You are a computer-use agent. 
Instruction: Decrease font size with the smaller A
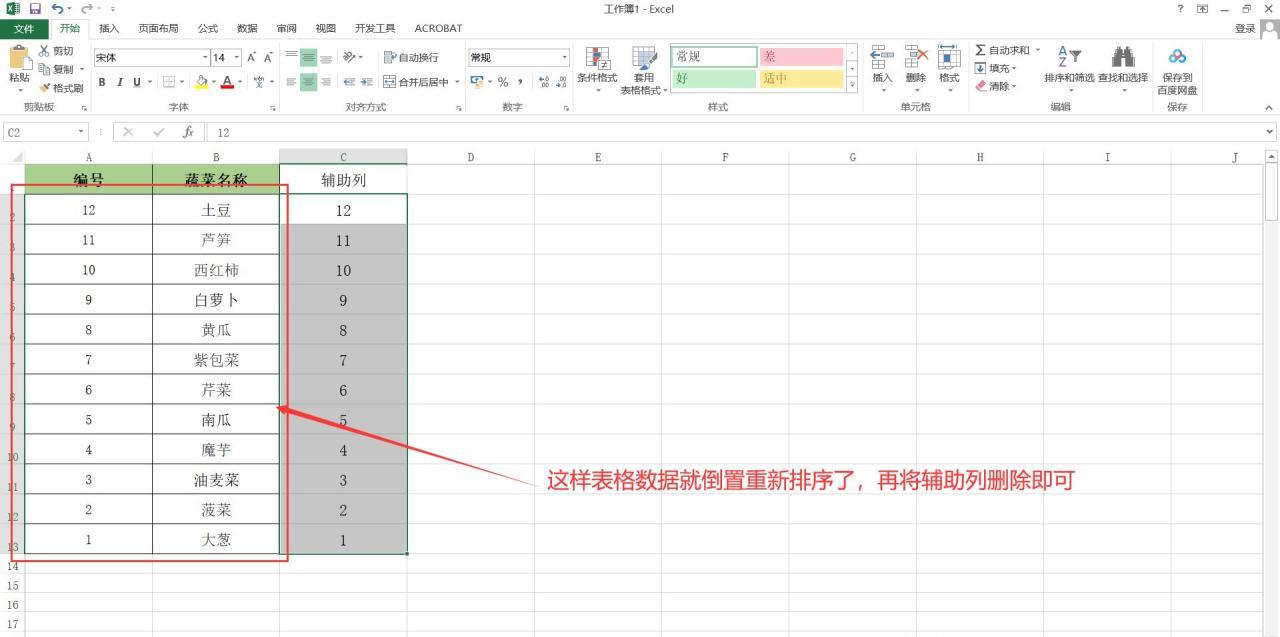[x=268, y=57]
